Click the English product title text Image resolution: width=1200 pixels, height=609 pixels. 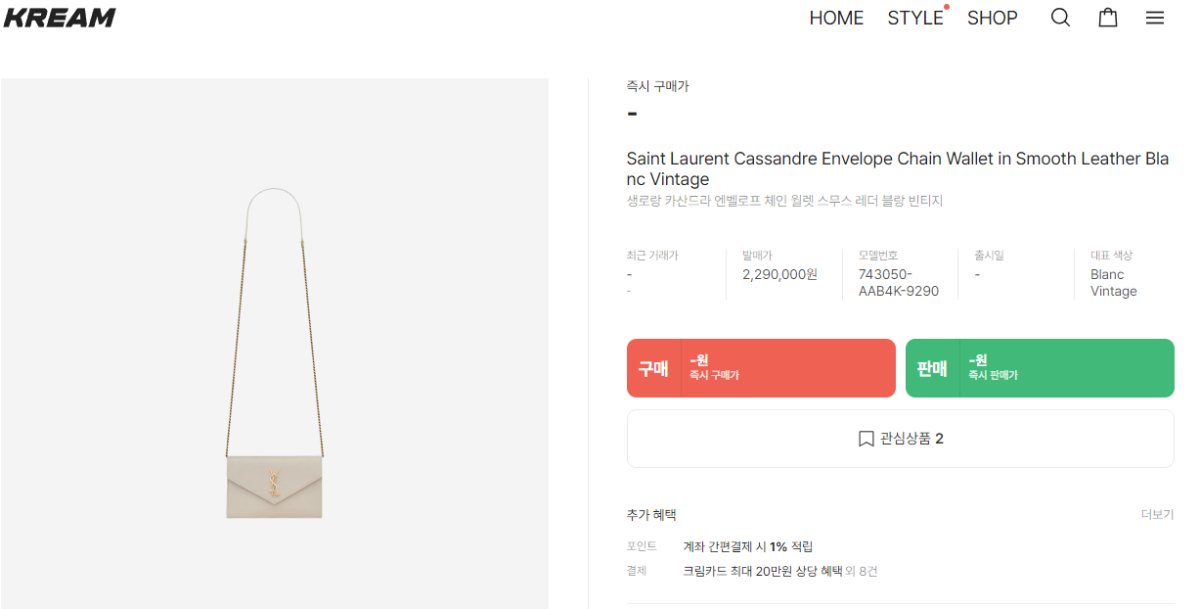[897, 169]
